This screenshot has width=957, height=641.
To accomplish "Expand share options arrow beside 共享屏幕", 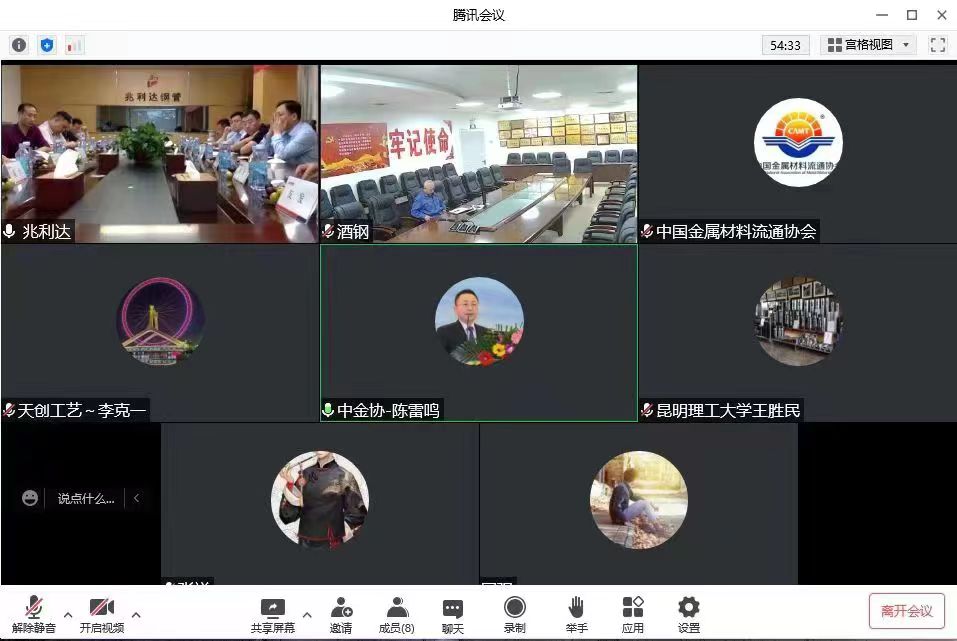I will click(307, 615).
